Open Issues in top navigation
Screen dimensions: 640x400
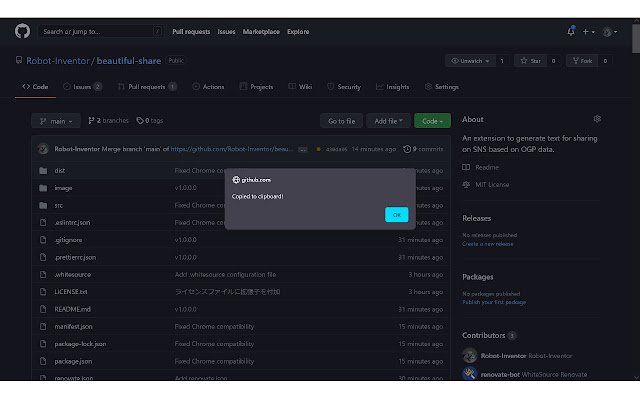226,32
